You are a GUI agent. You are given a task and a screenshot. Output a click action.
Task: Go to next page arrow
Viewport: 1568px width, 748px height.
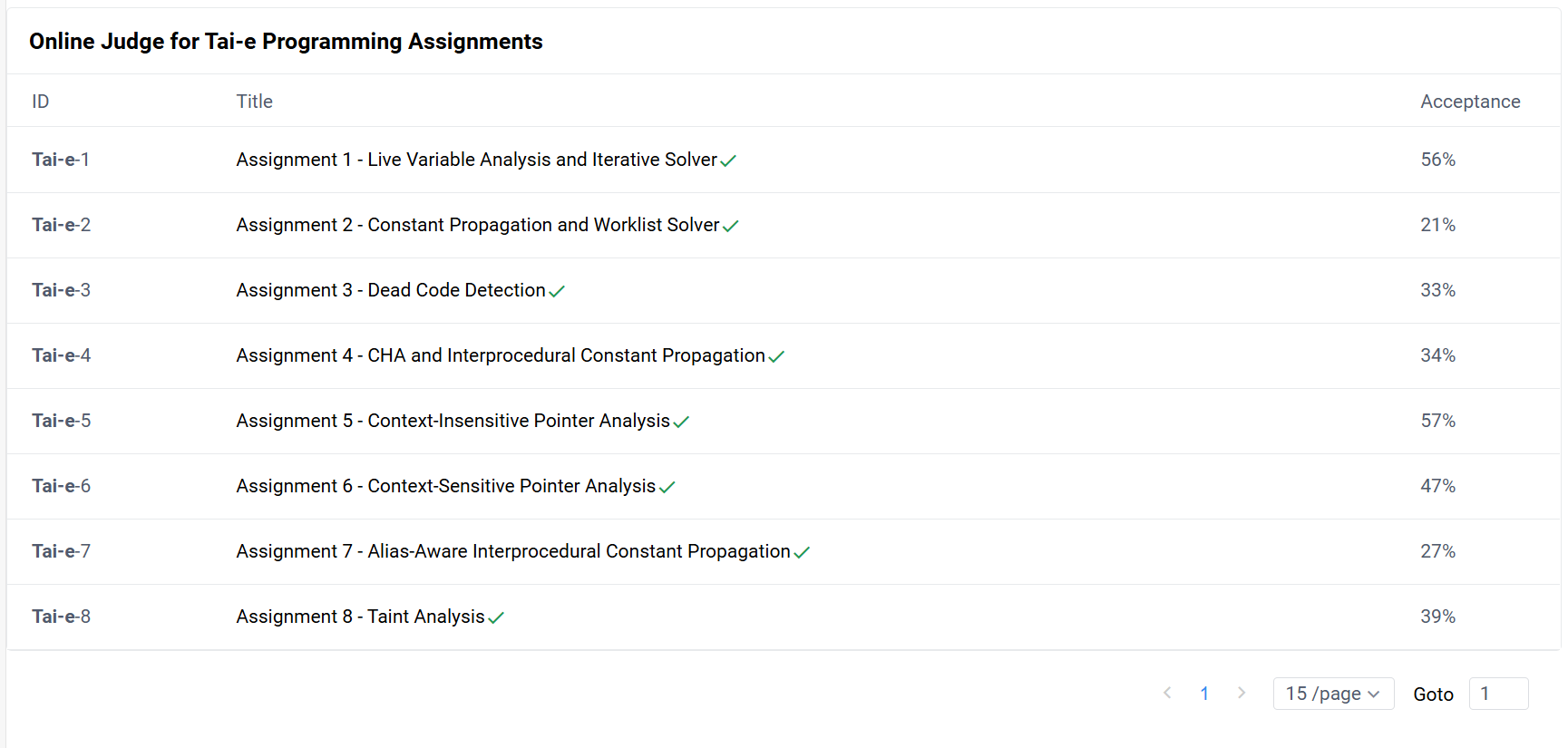tap(1242, 693)
